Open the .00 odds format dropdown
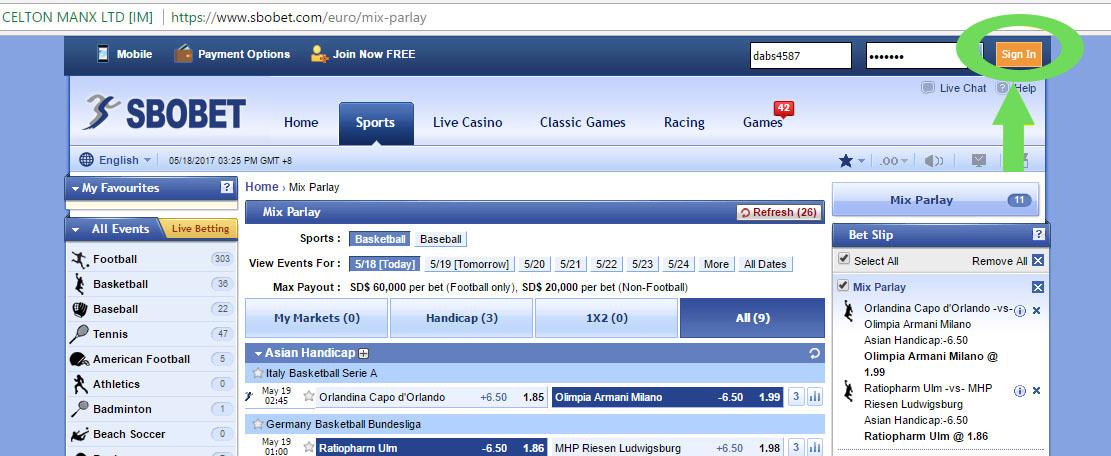This screenshot has width=1111, height=456. 893,161
